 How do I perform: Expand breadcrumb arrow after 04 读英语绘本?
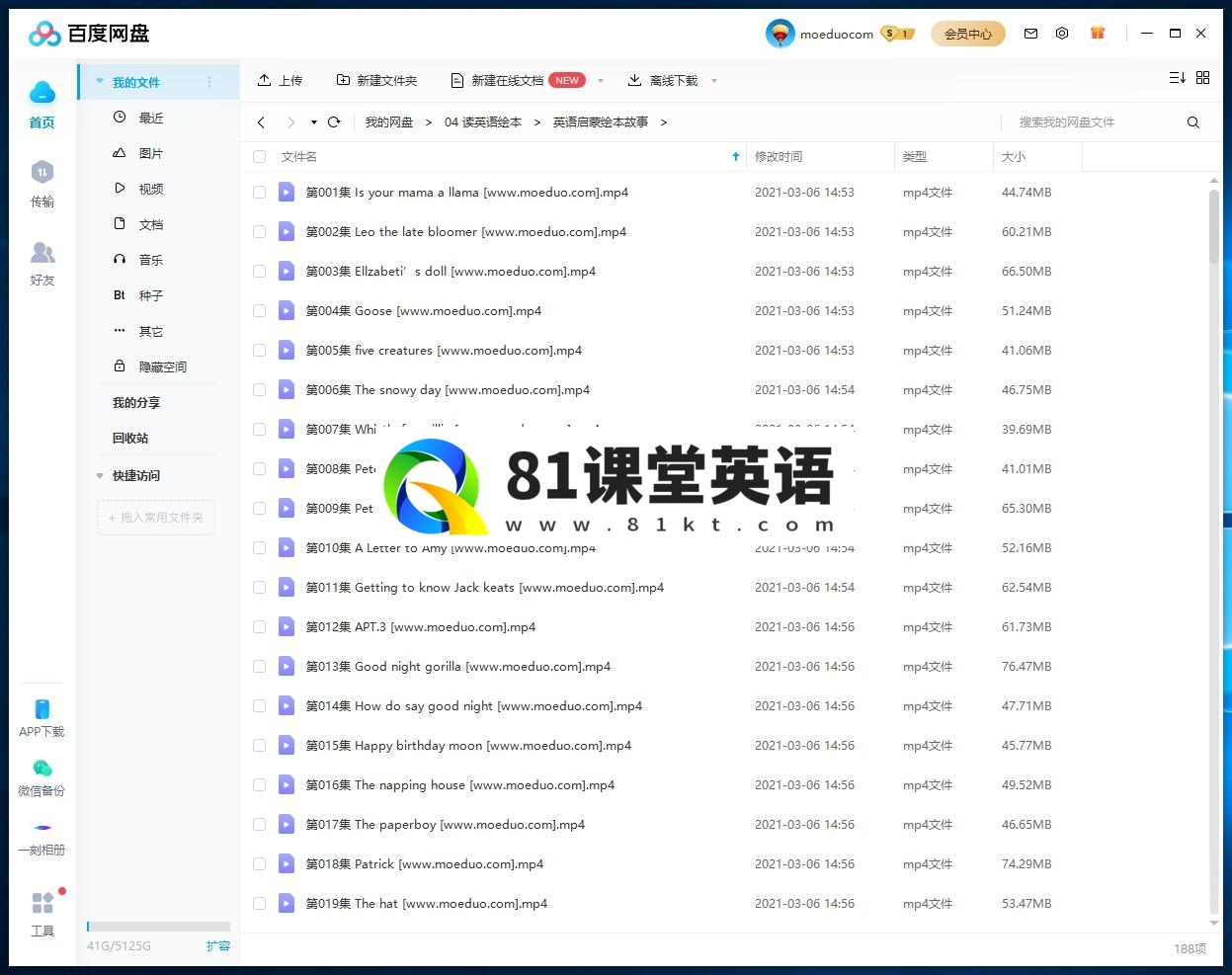click(x=537, y=122)
